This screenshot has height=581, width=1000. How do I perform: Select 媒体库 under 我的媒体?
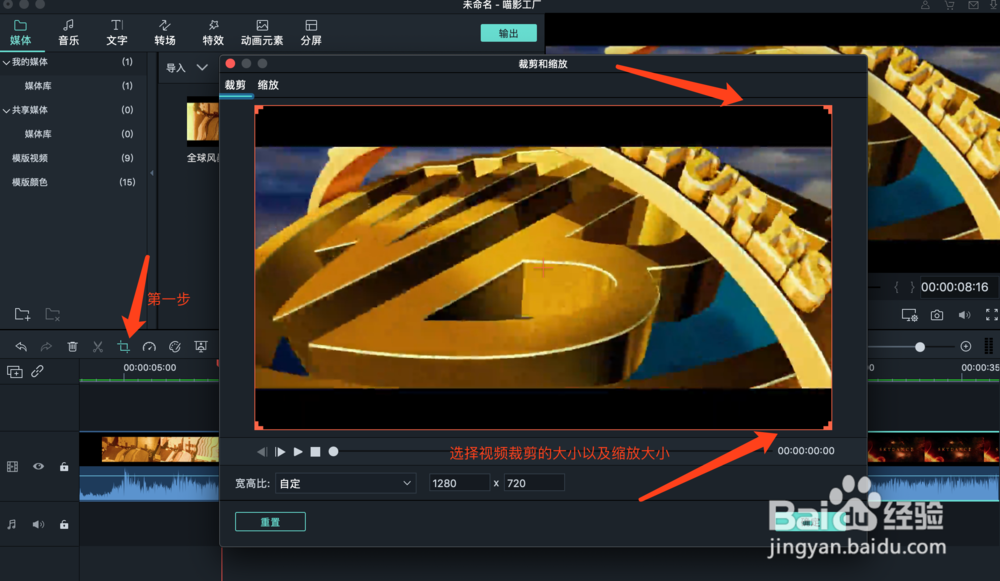[38, 85]
